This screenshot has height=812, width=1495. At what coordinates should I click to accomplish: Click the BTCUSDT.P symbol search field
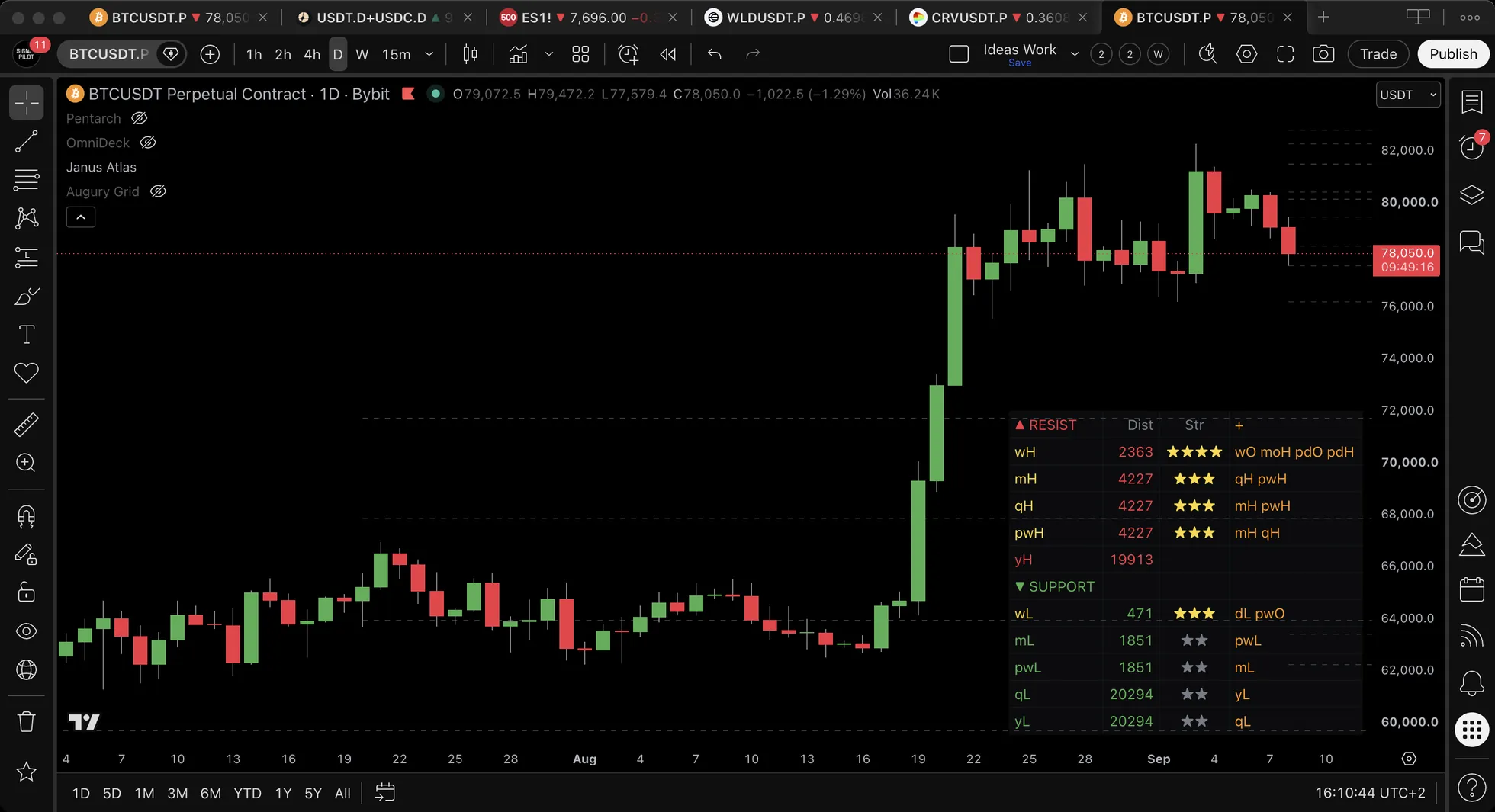pos(109,54)
